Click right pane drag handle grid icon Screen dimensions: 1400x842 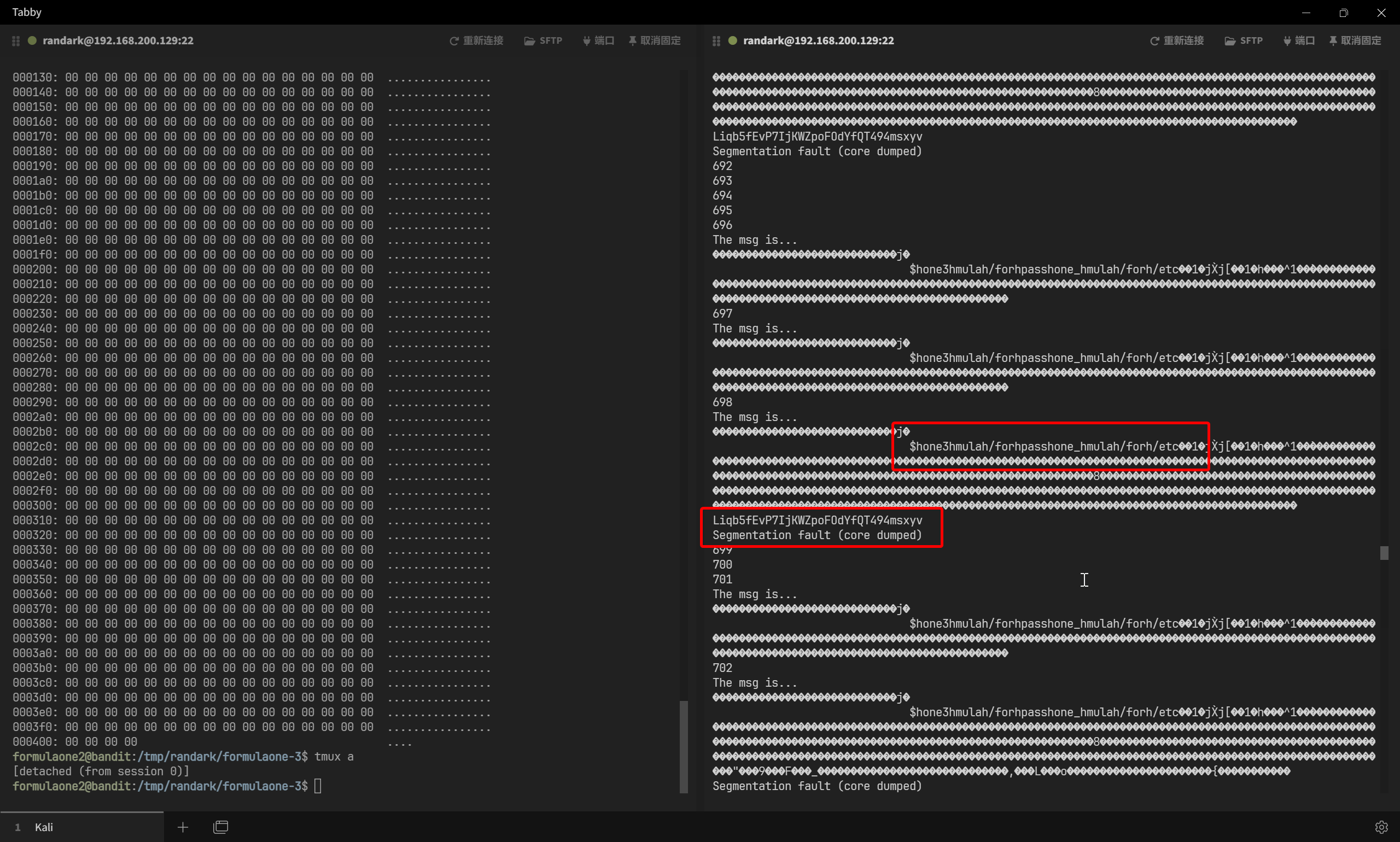coord(716,41)
